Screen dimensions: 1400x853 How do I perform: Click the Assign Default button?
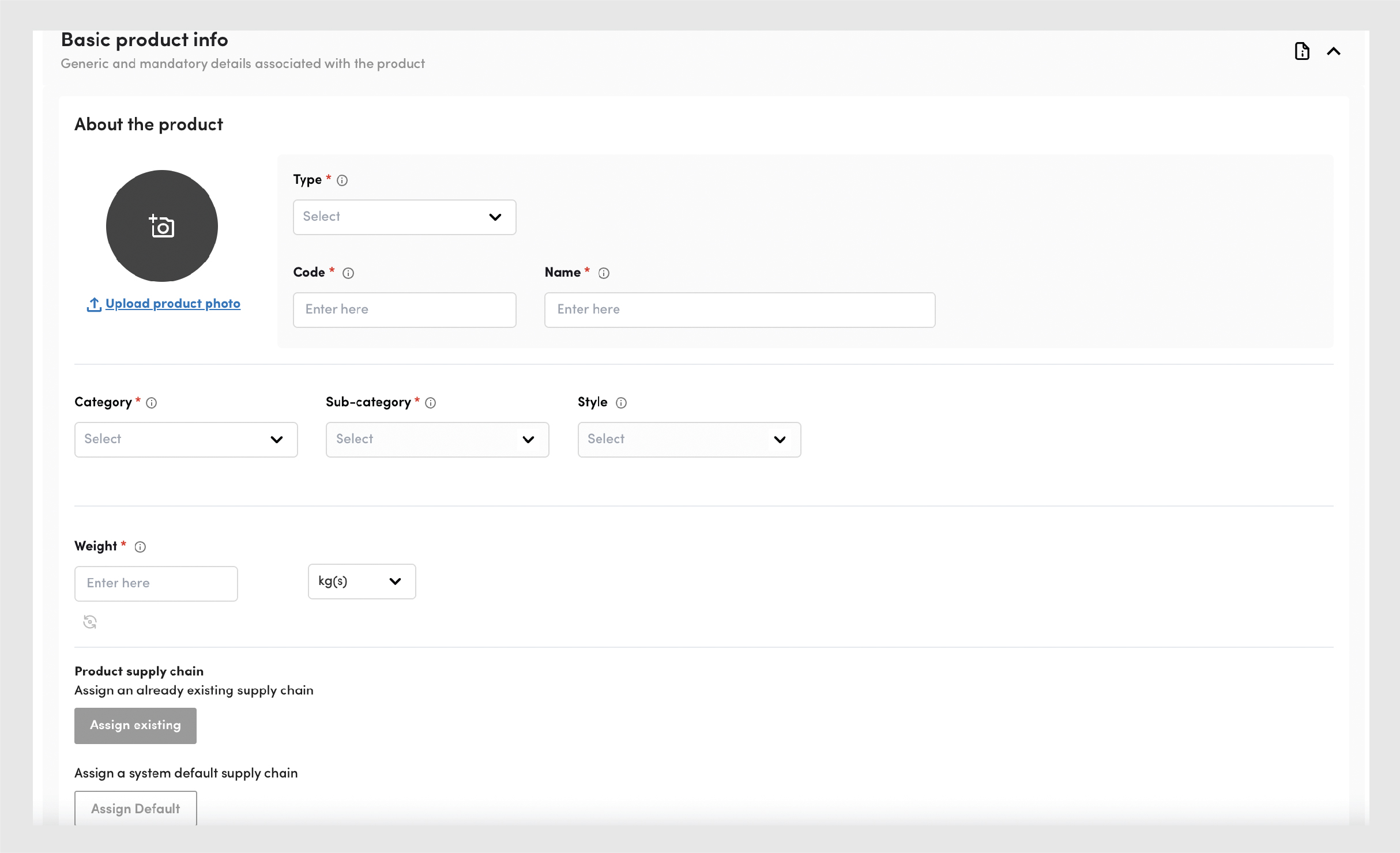(136, 808)
